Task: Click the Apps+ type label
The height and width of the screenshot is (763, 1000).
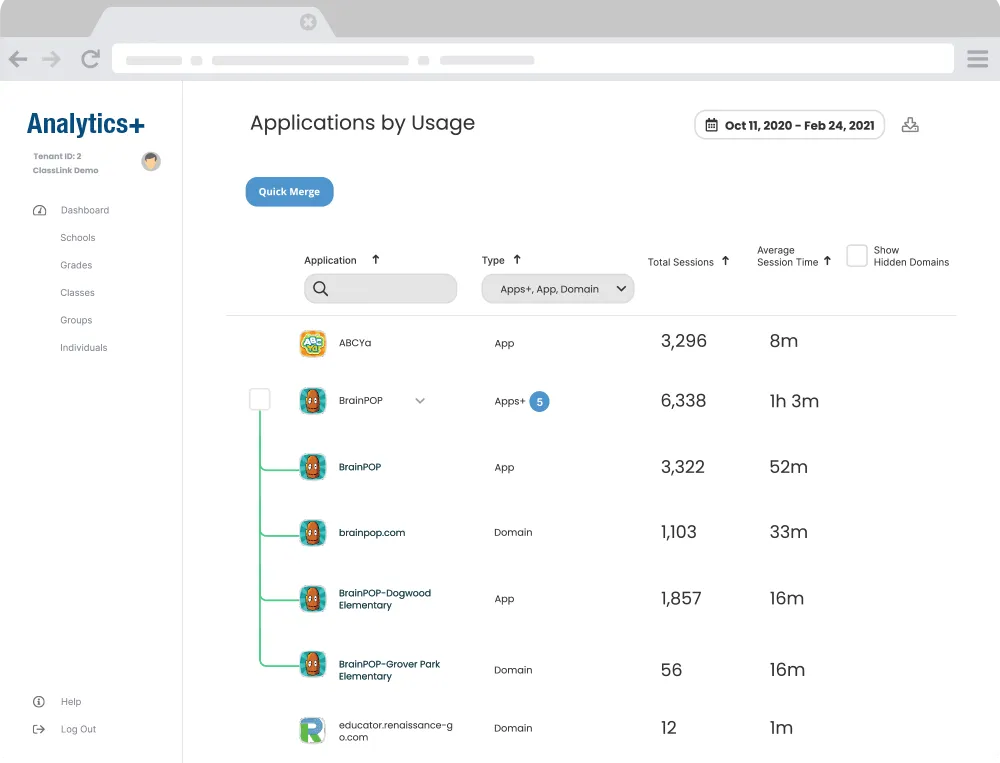Action: (510, 401)
